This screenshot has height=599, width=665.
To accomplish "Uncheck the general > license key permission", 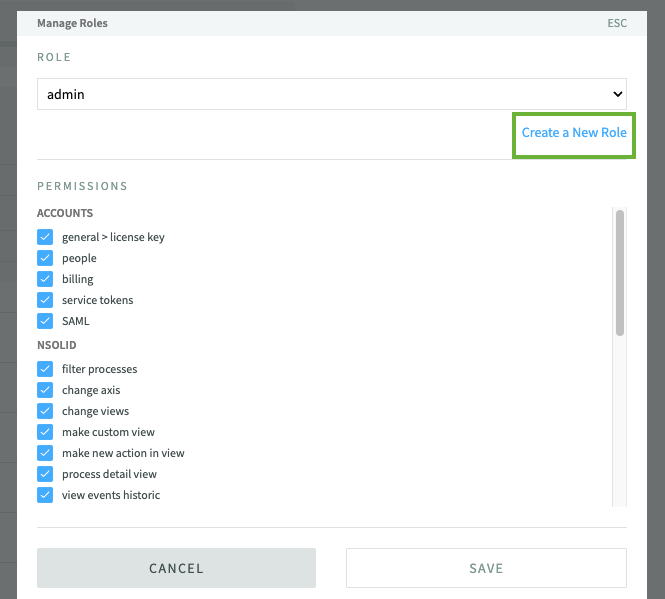I will pos(45,237).
